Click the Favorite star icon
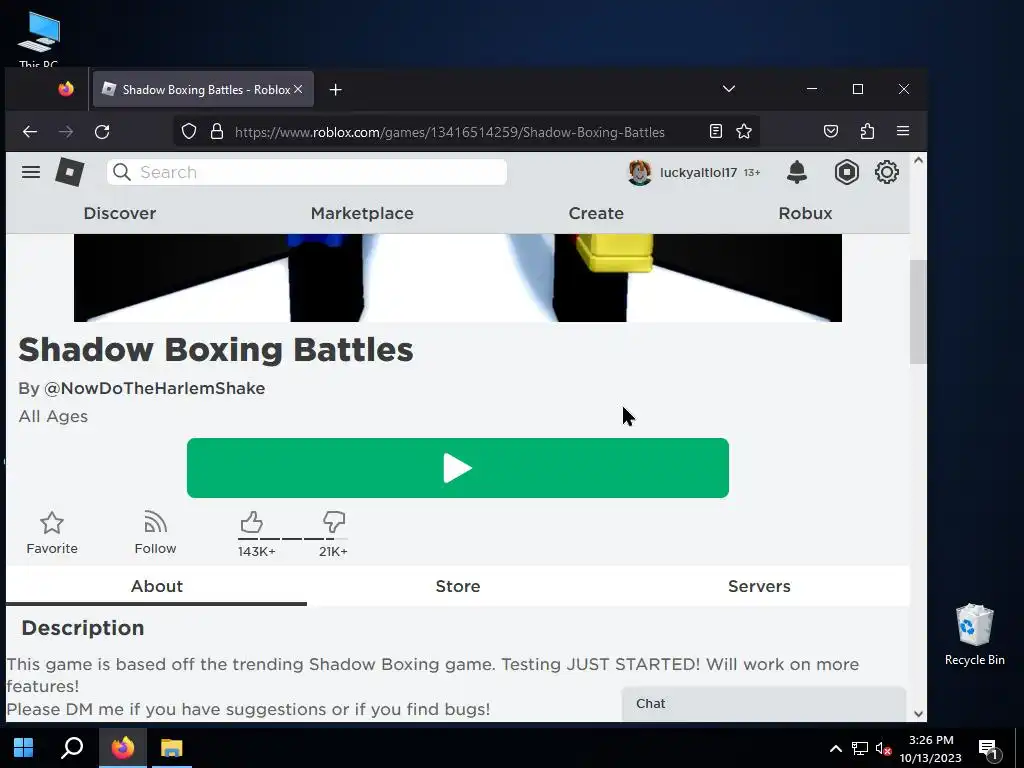Image resolution: width=1024 pixels, height=768 pixels. click(x=52, y=523)
